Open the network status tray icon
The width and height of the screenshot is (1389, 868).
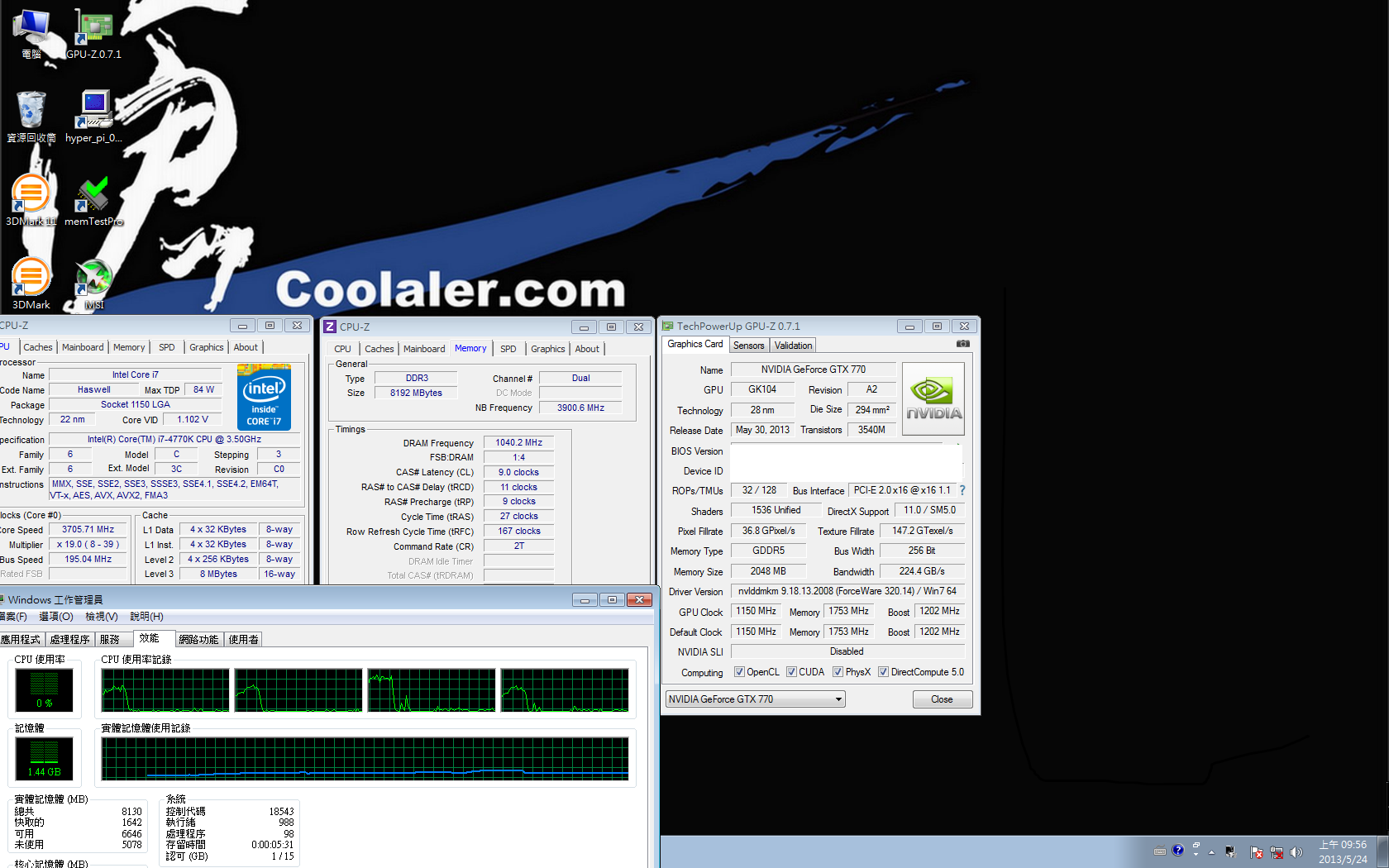pyautogui.click(x=1277, y=852)
